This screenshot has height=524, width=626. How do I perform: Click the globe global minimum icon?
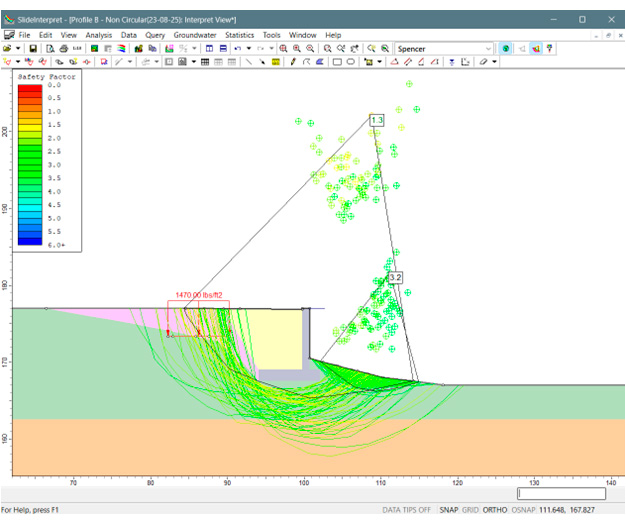point(506,48)
